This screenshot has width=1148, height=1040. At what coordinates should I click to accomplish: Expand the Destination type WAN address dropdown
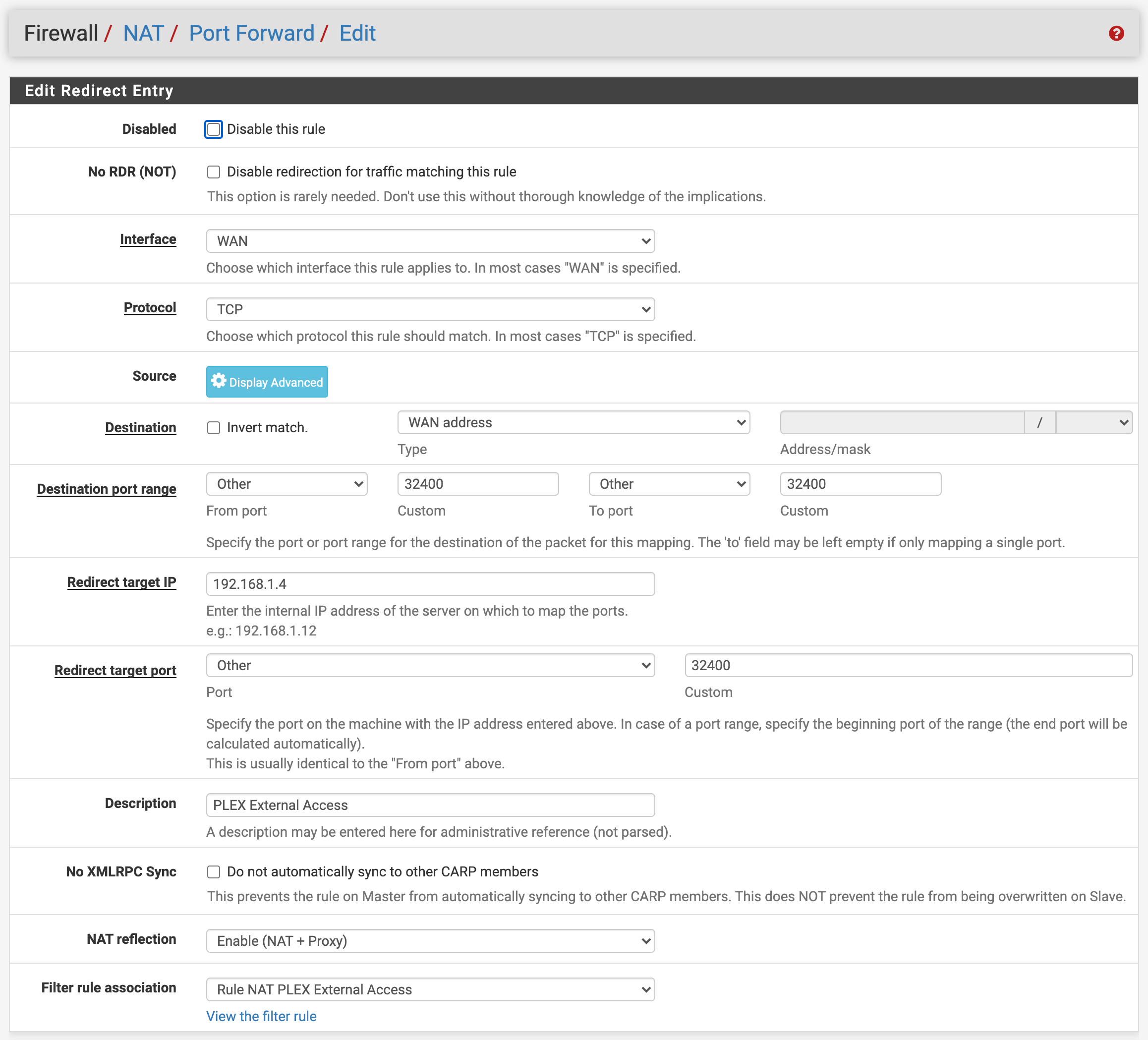click(x=573, y=423)
